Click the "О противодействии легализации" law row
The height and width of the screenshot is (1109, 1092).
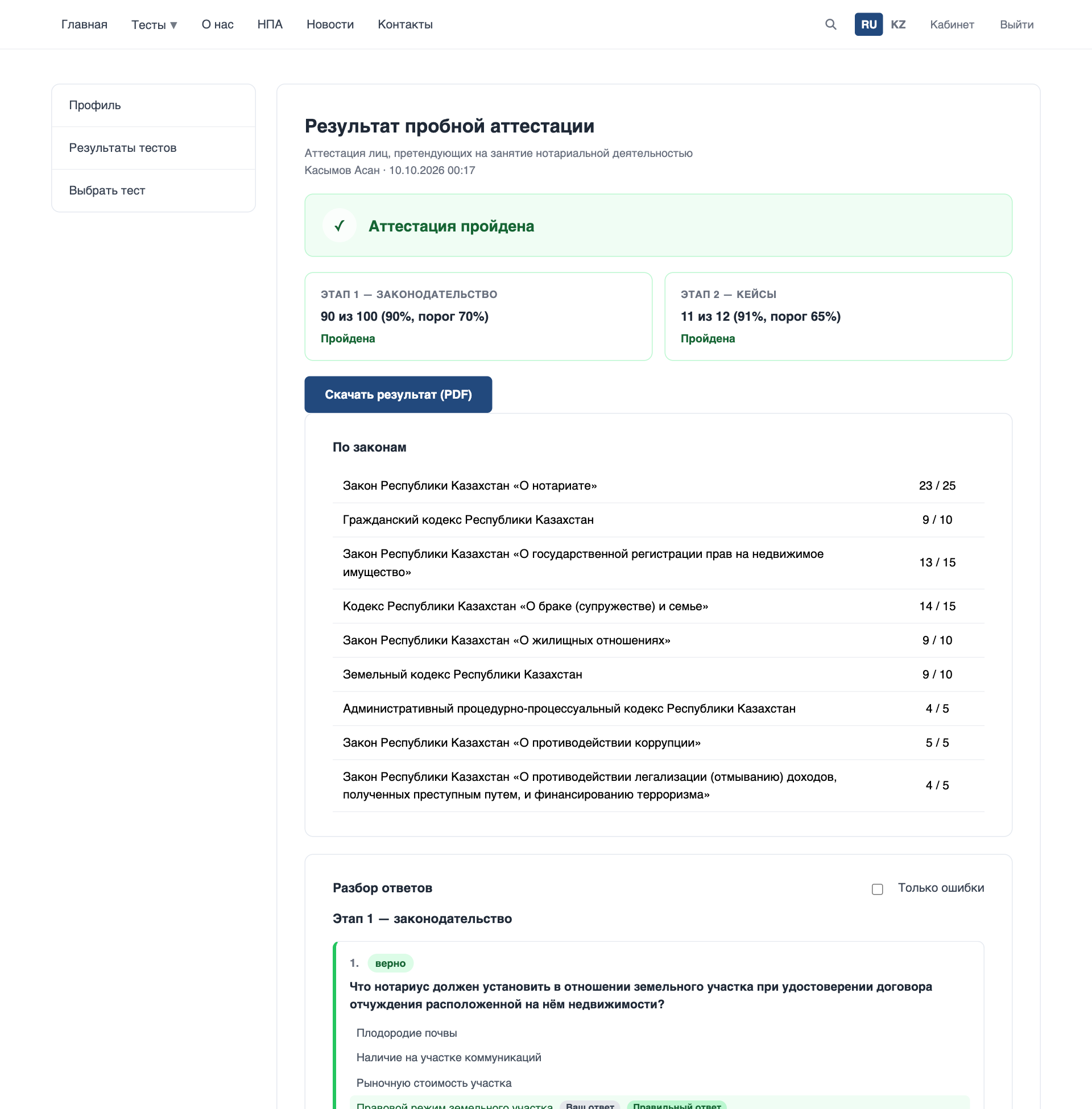(659, 786)
